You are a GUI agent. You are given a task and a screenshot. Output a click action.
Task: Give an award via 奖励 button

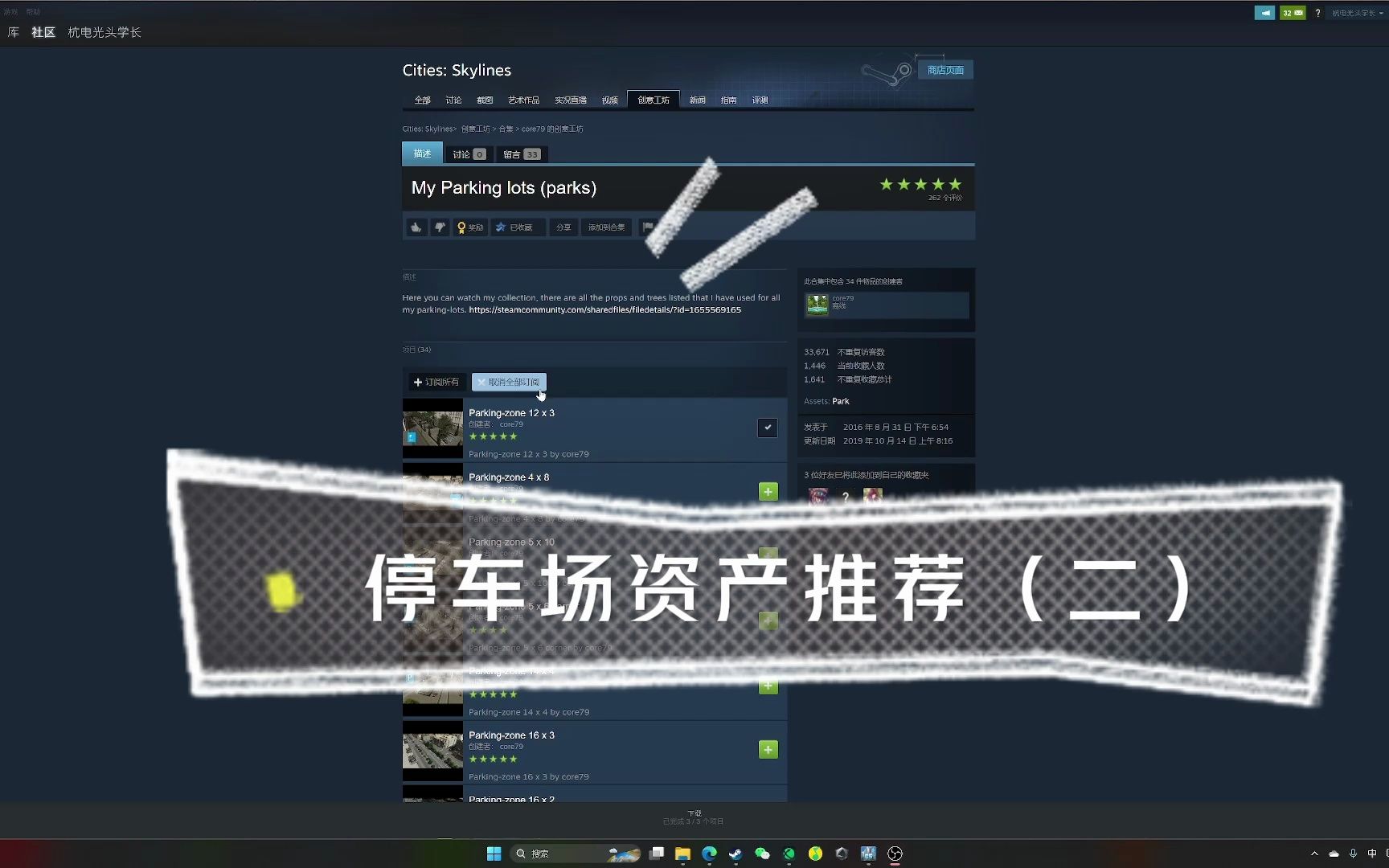pyautogui.click(x=470, y=227)
